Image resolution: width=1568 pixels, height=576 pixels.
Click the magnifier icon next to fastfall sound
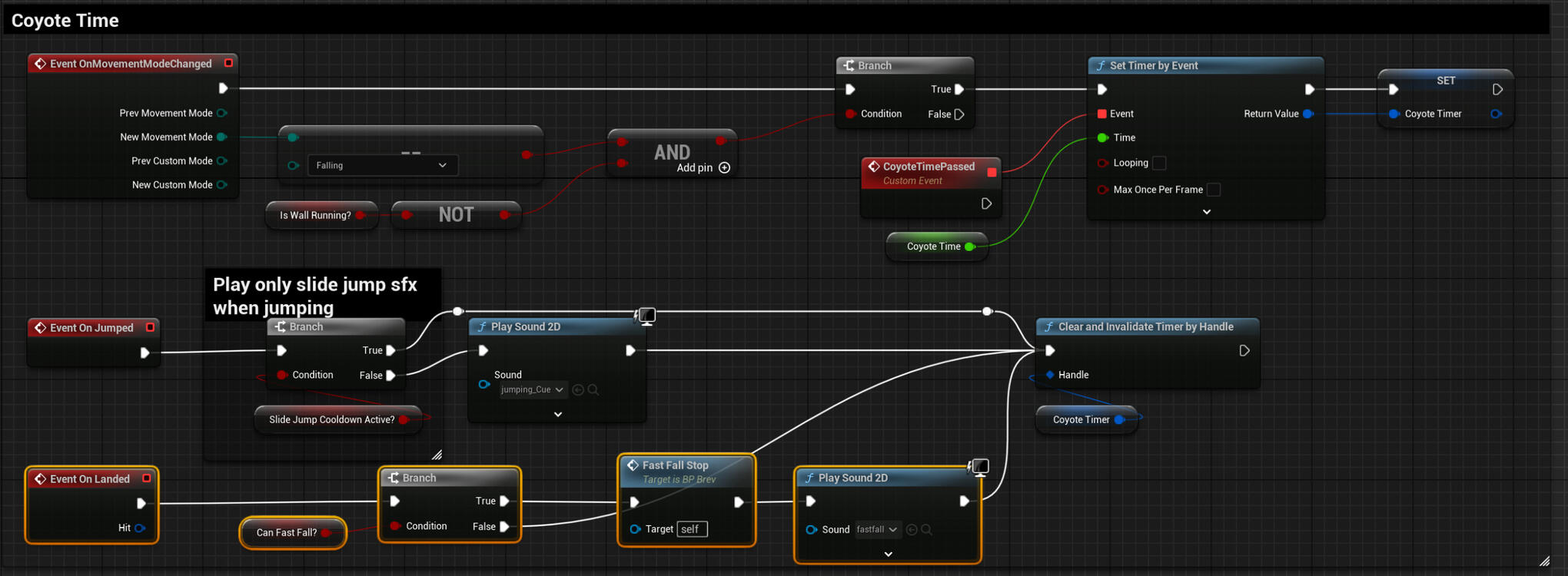[x=927, y=530]
